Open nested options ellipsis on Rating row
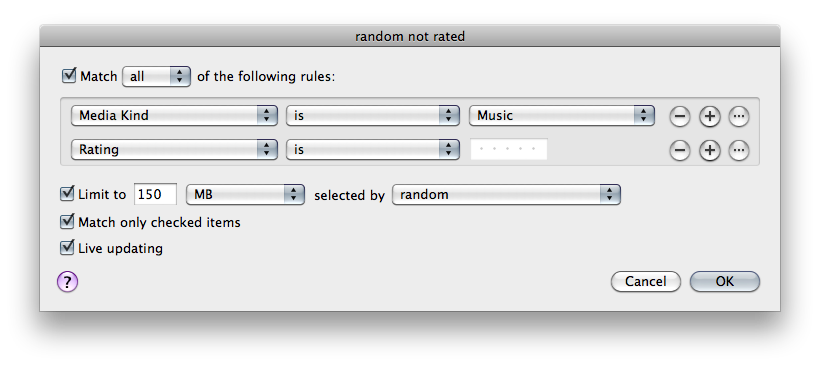The image size is (820, 366). click(738, 151)
